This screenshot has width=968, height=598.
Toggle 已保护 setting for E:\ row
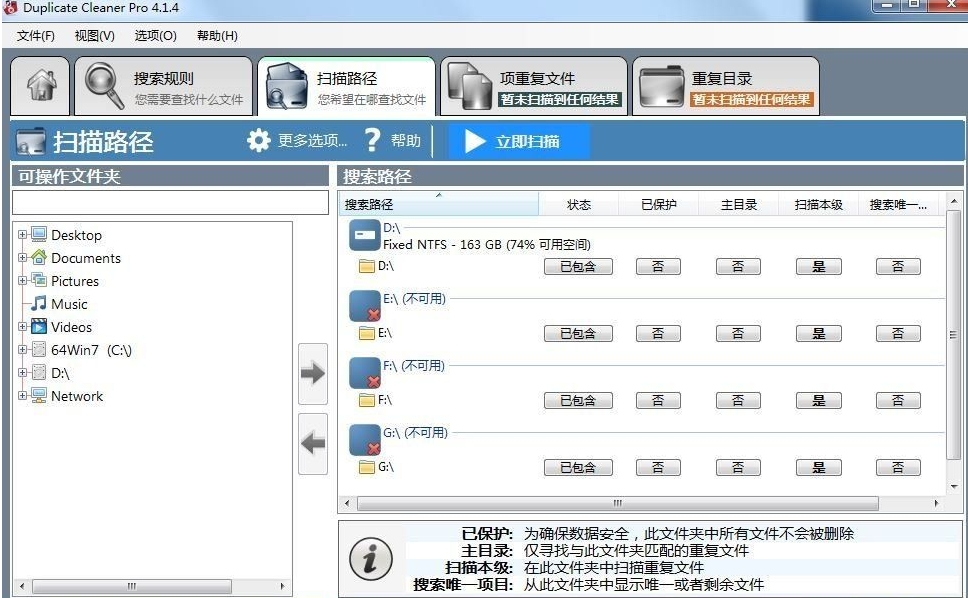[x=658, y=334]
